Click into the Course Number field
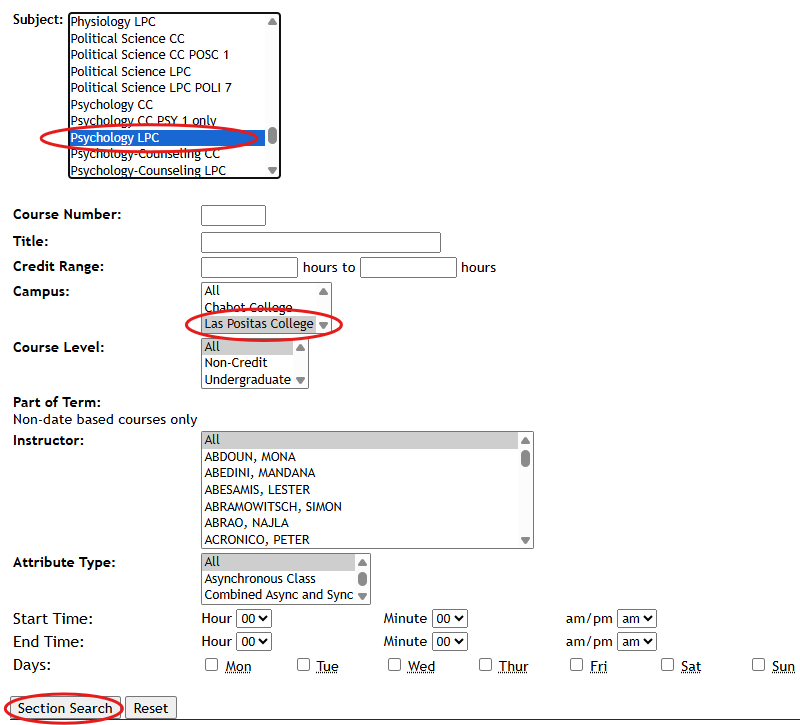This screenshot has width=800, height=725. (x=233, y=215)
